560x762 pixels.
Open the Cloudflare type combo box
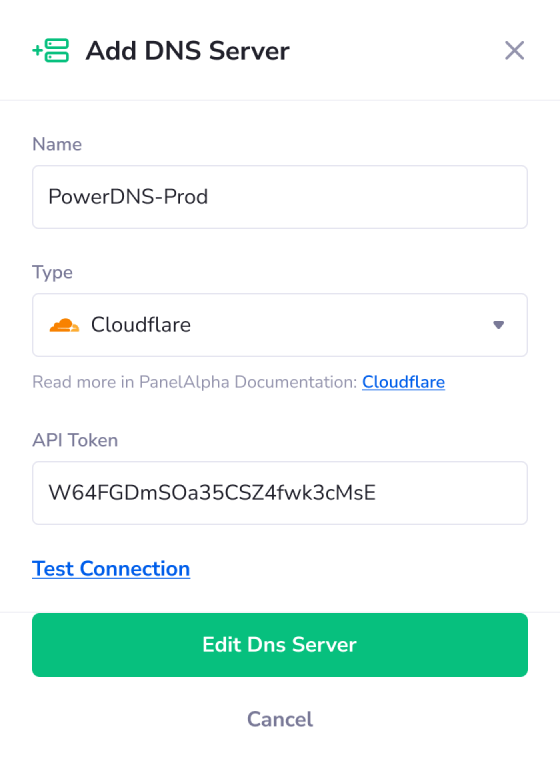point(280,325)
